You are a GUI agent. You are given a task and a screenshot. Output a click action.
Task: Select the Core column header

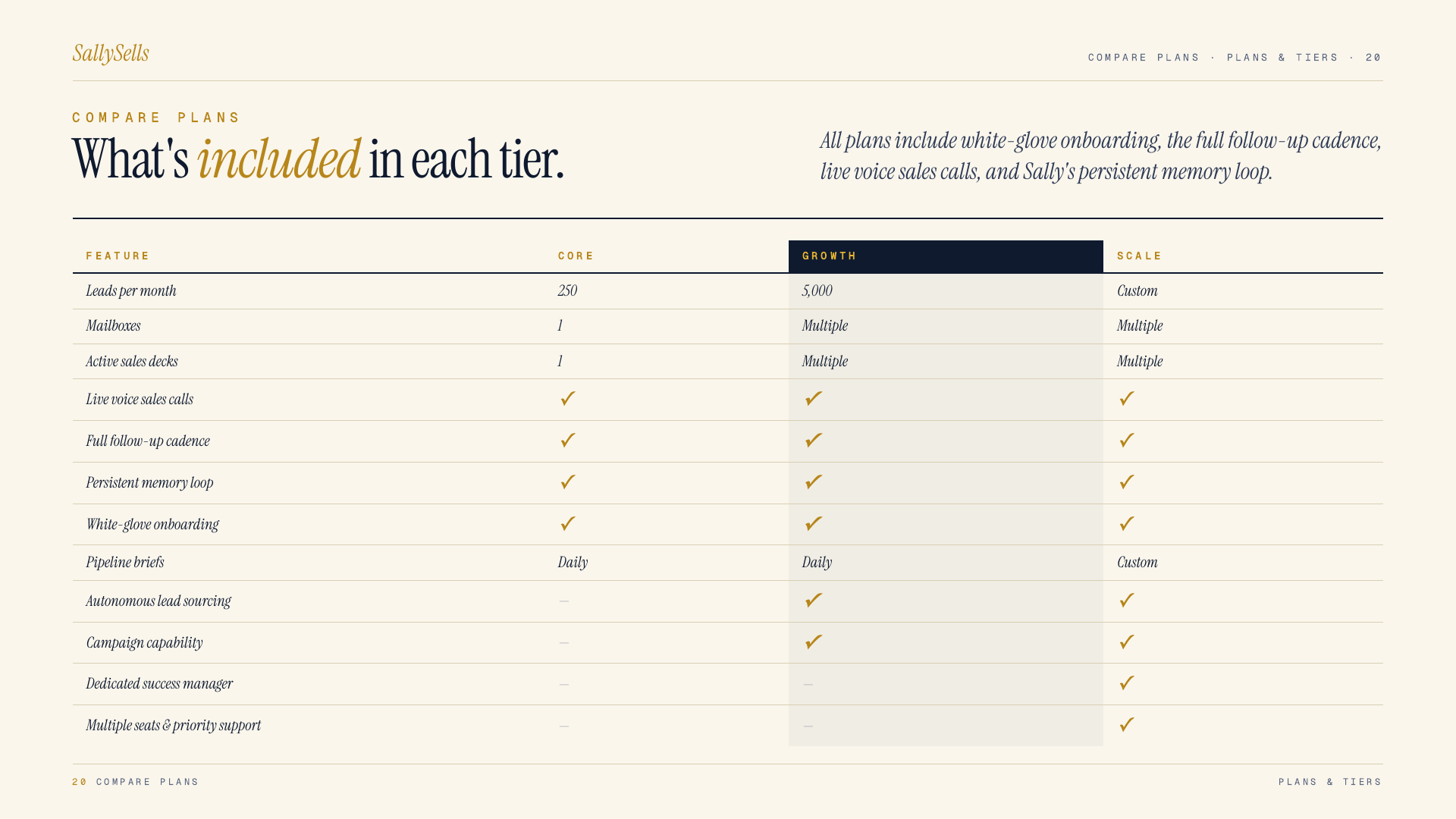tap(576, 256)
